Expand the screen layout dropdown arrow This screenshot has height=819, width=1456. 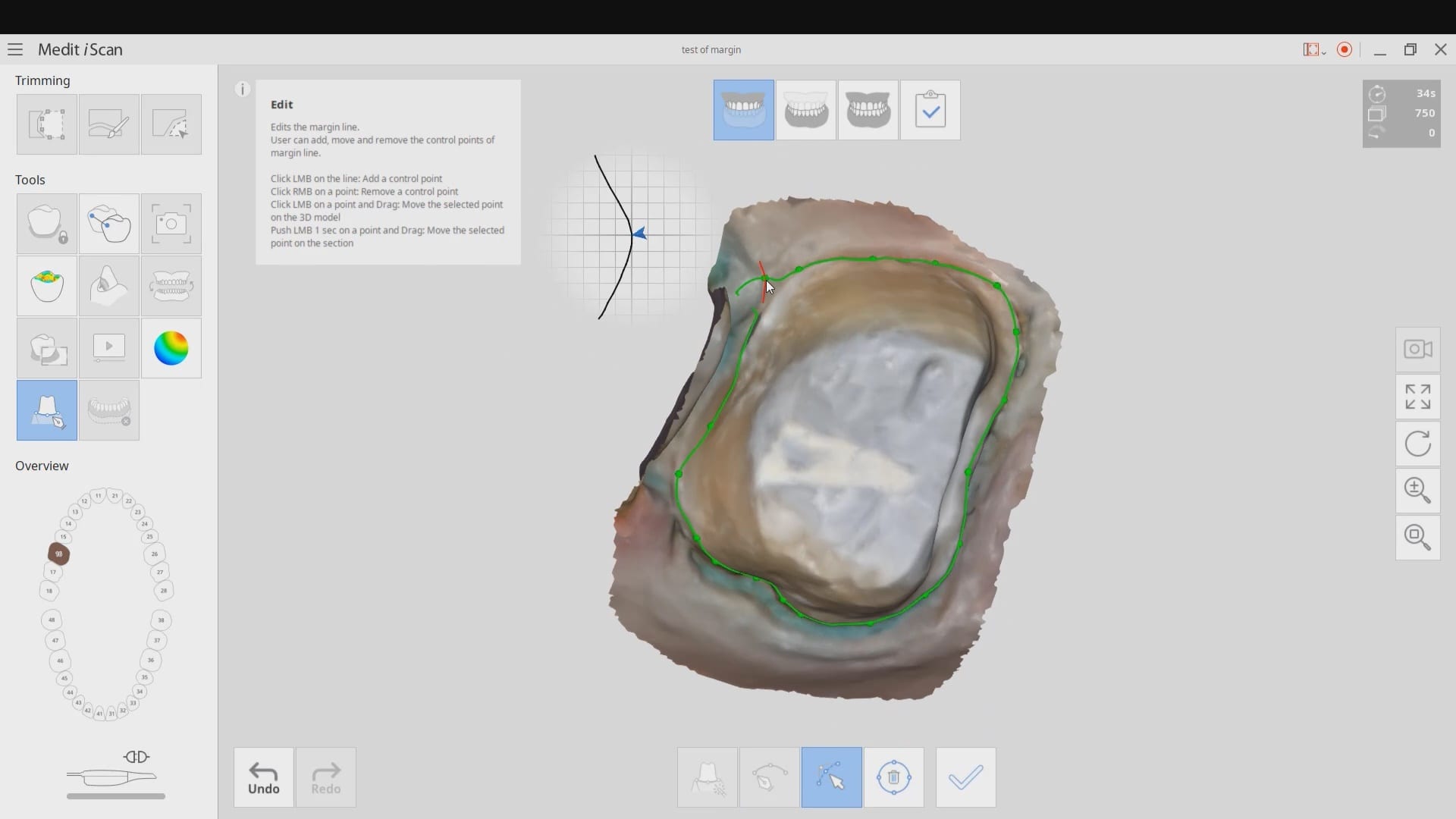(1323, 52)
